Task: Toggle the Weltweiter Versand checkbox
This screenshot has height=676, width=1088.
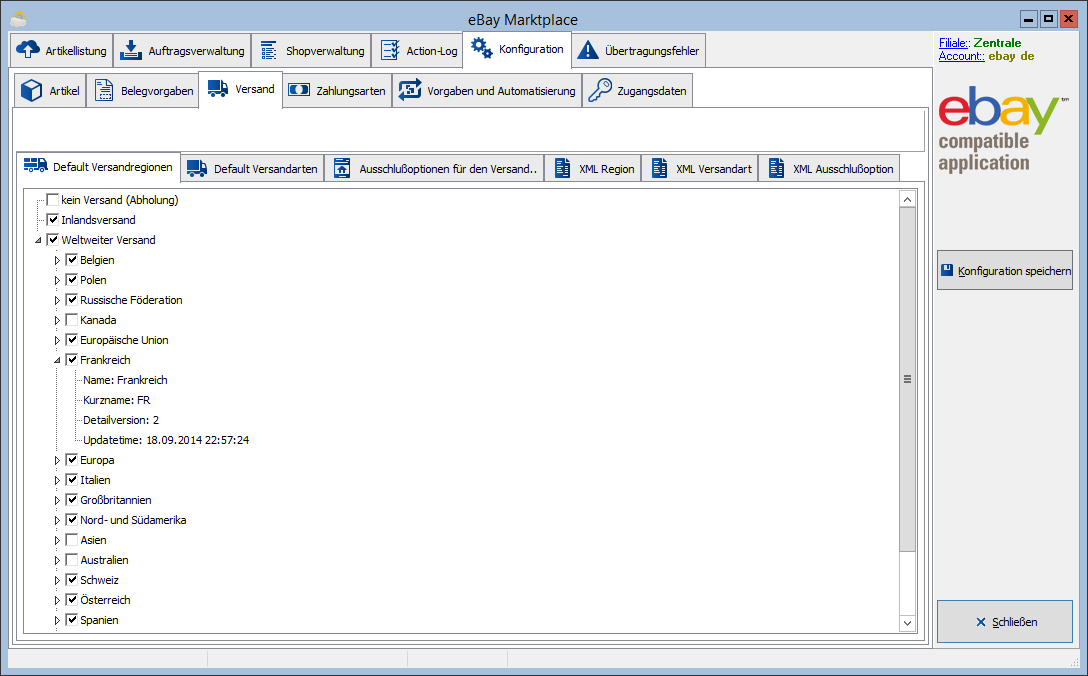Action: click(53, 240)
